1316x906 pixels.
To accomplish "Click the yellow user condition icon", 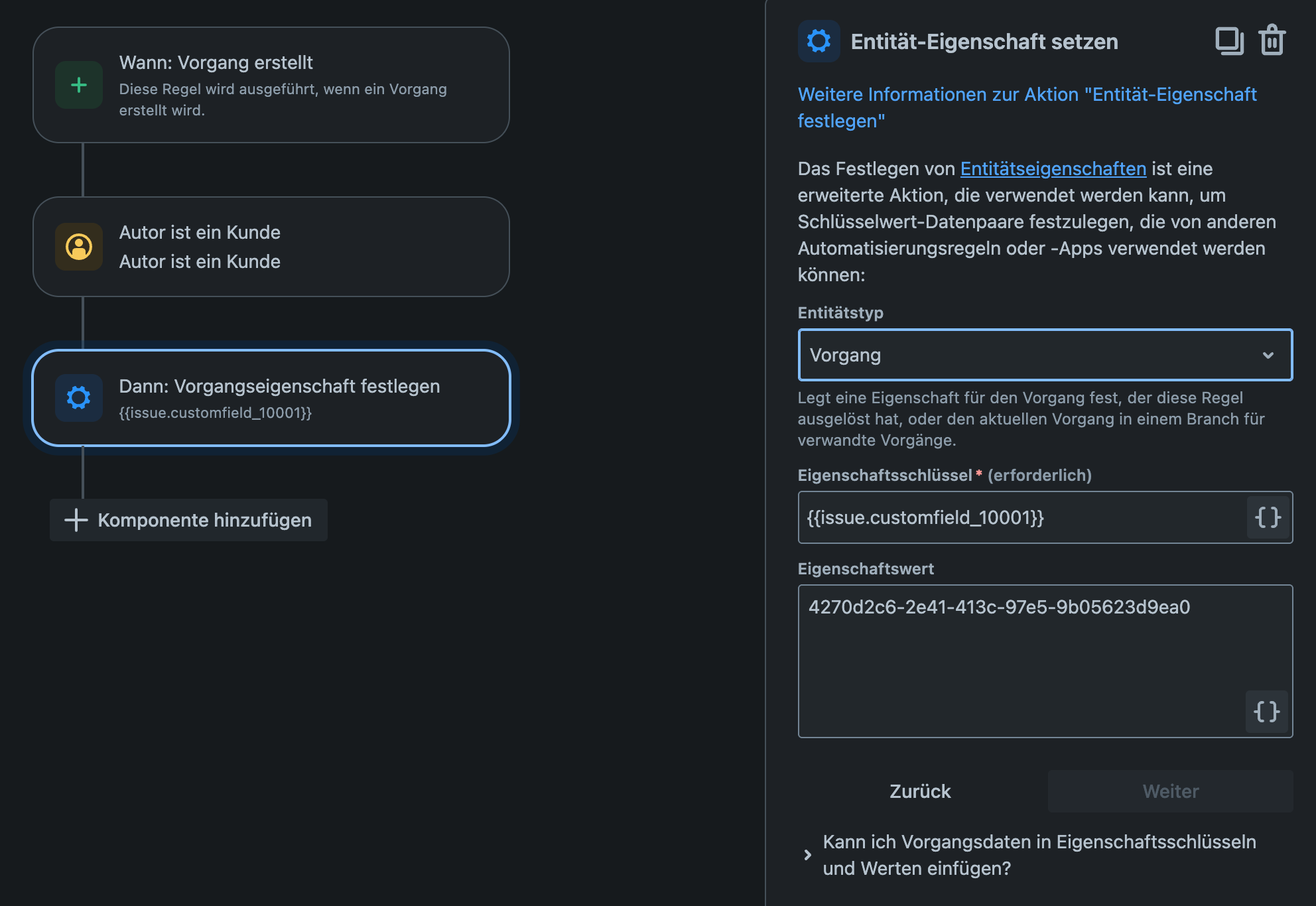I will [79, 247].
